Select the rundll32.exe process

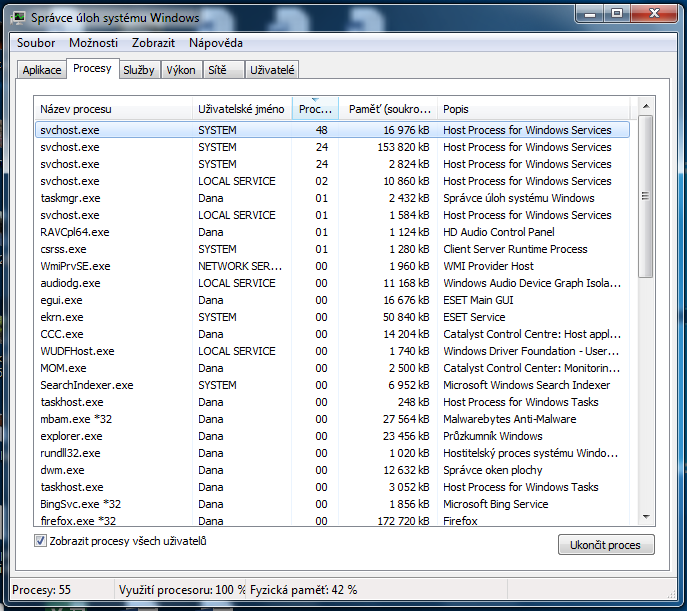[x=332, y=453]
